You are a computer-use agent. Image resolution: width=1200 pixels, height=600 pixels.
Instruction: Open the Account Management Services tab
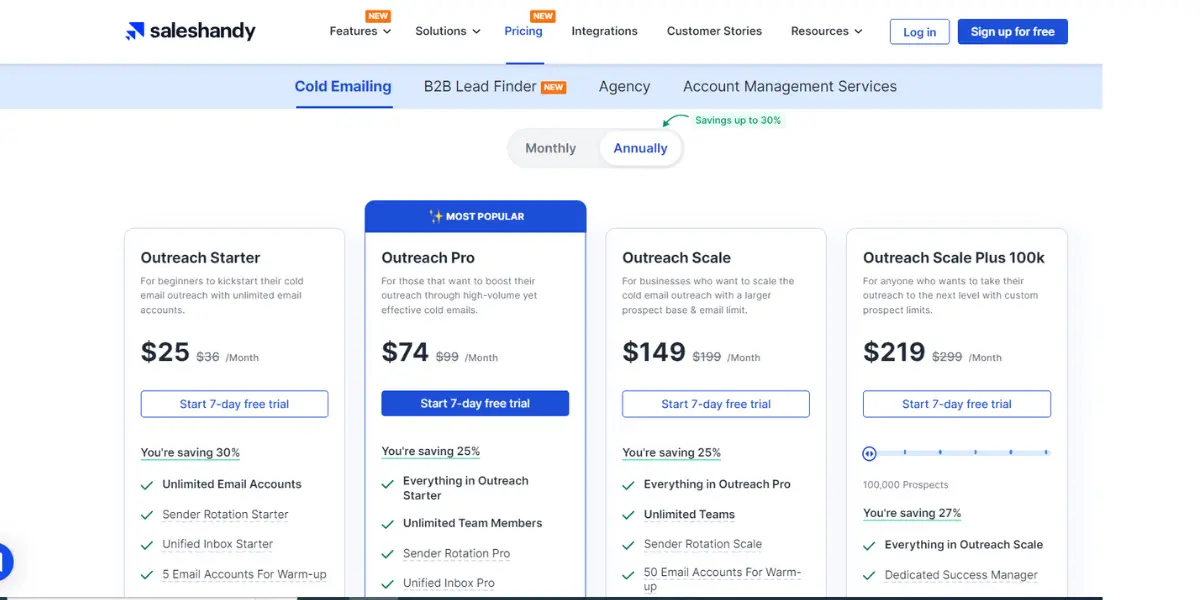click(x=790, y=86)
